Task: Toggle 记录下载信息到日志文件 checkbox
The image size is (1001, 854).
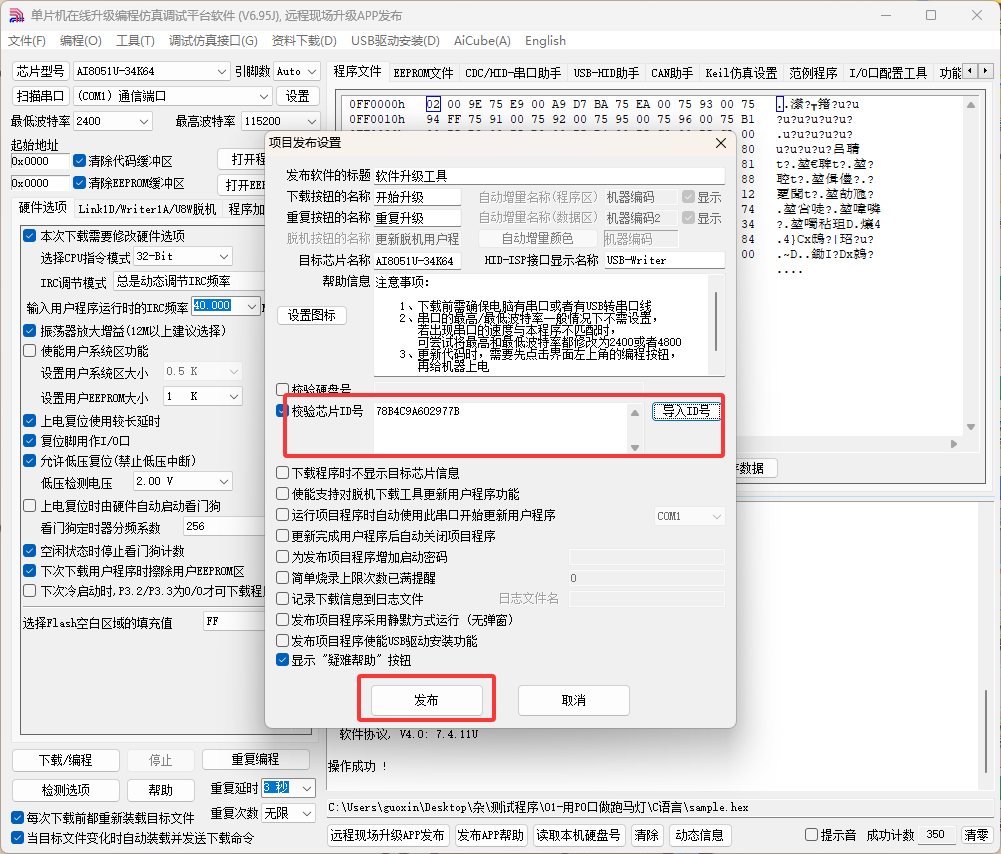Action: tap(282, 599)
